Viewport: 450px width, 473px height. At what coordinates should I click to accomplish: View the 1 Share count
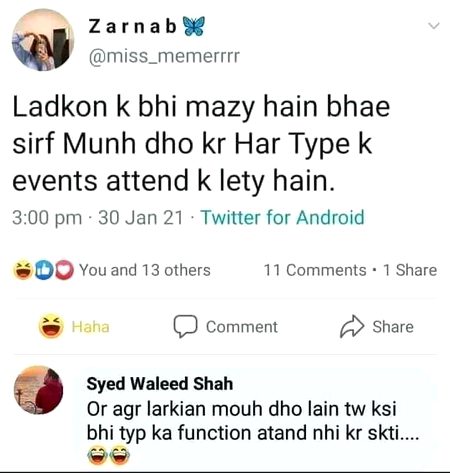(x=410, y=270)
